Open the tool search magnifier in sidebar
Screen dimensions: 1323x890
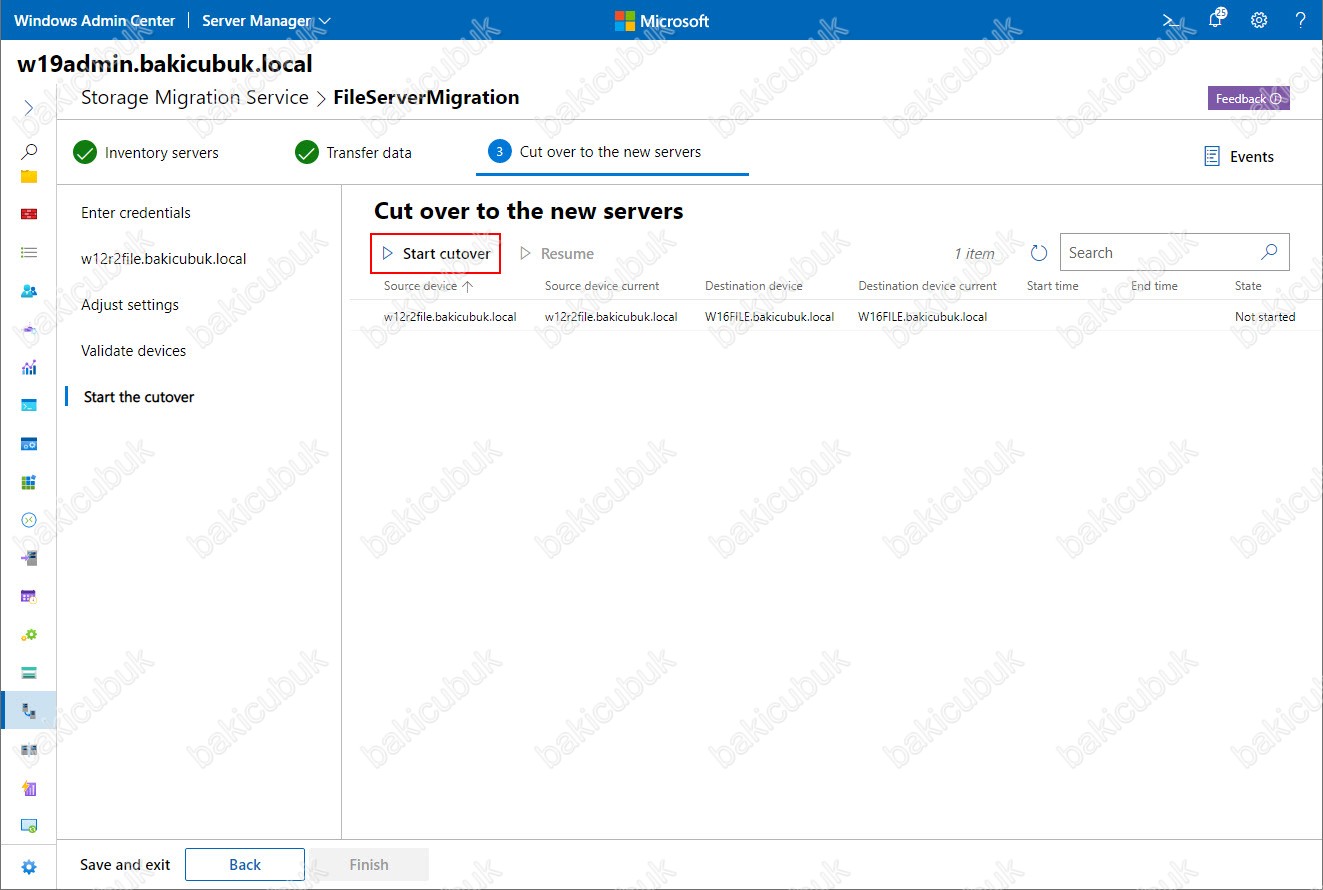tap(29, 151)
